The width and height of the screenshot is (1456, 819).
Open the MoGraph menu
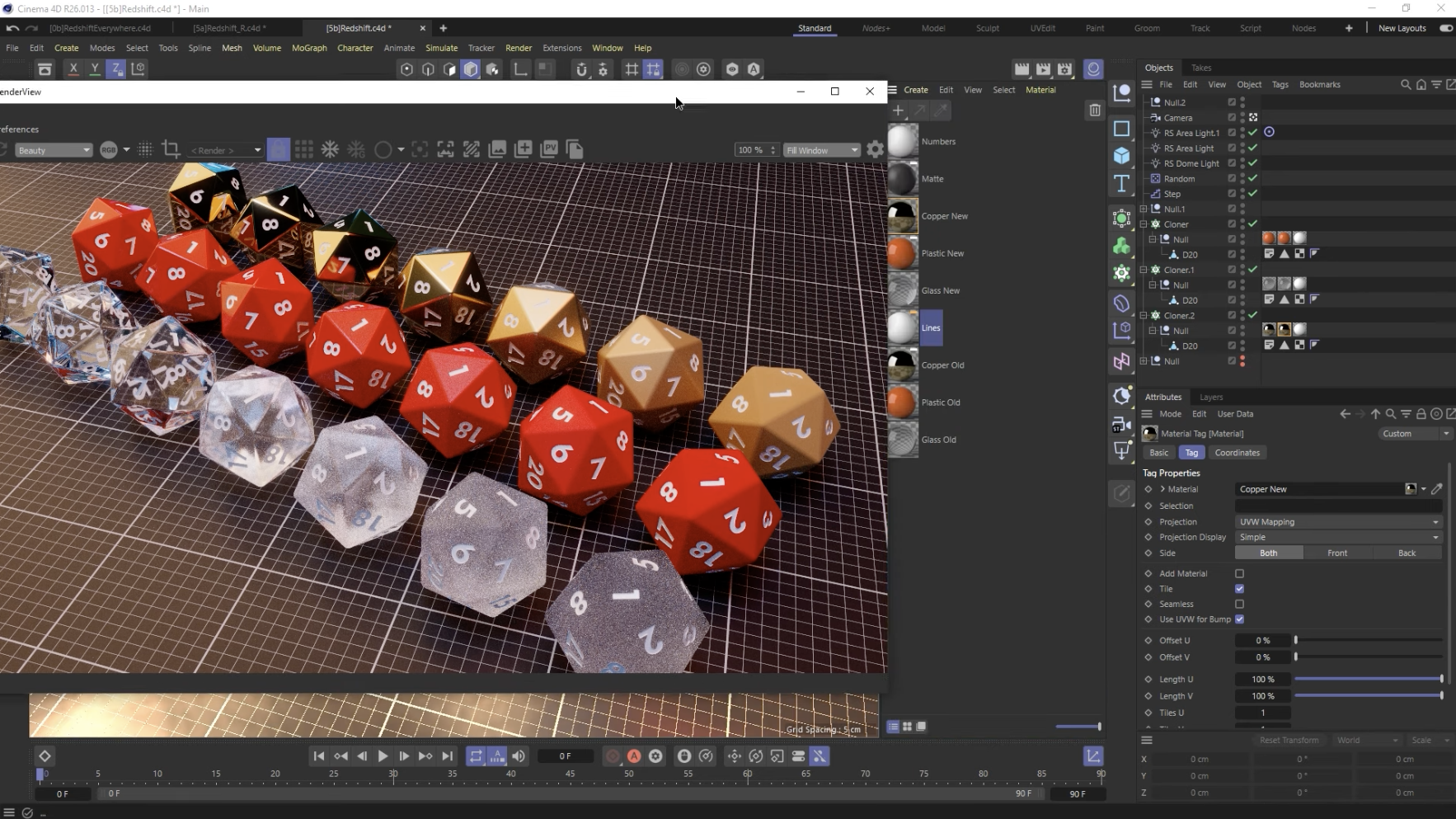click(309, 48)
